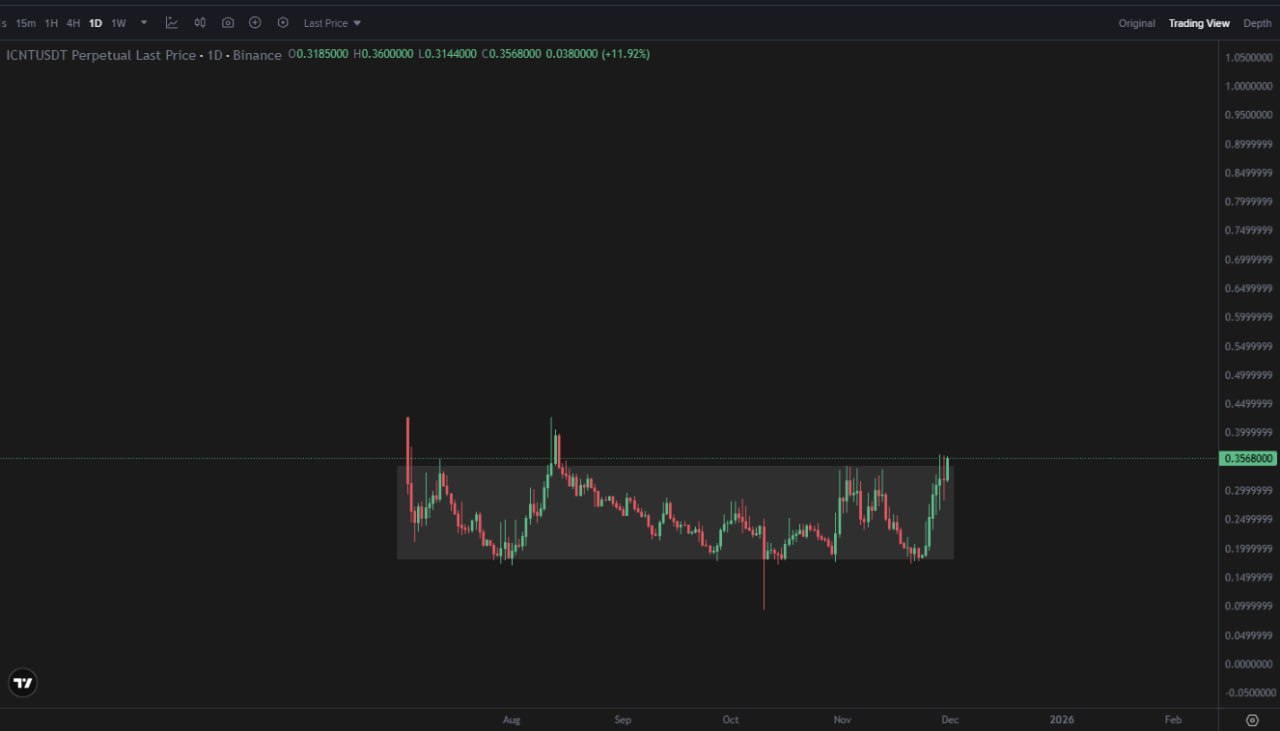The image size is (1280, 731).
Task: Open chart settings via the gear icon
Action: click(283, 22)
